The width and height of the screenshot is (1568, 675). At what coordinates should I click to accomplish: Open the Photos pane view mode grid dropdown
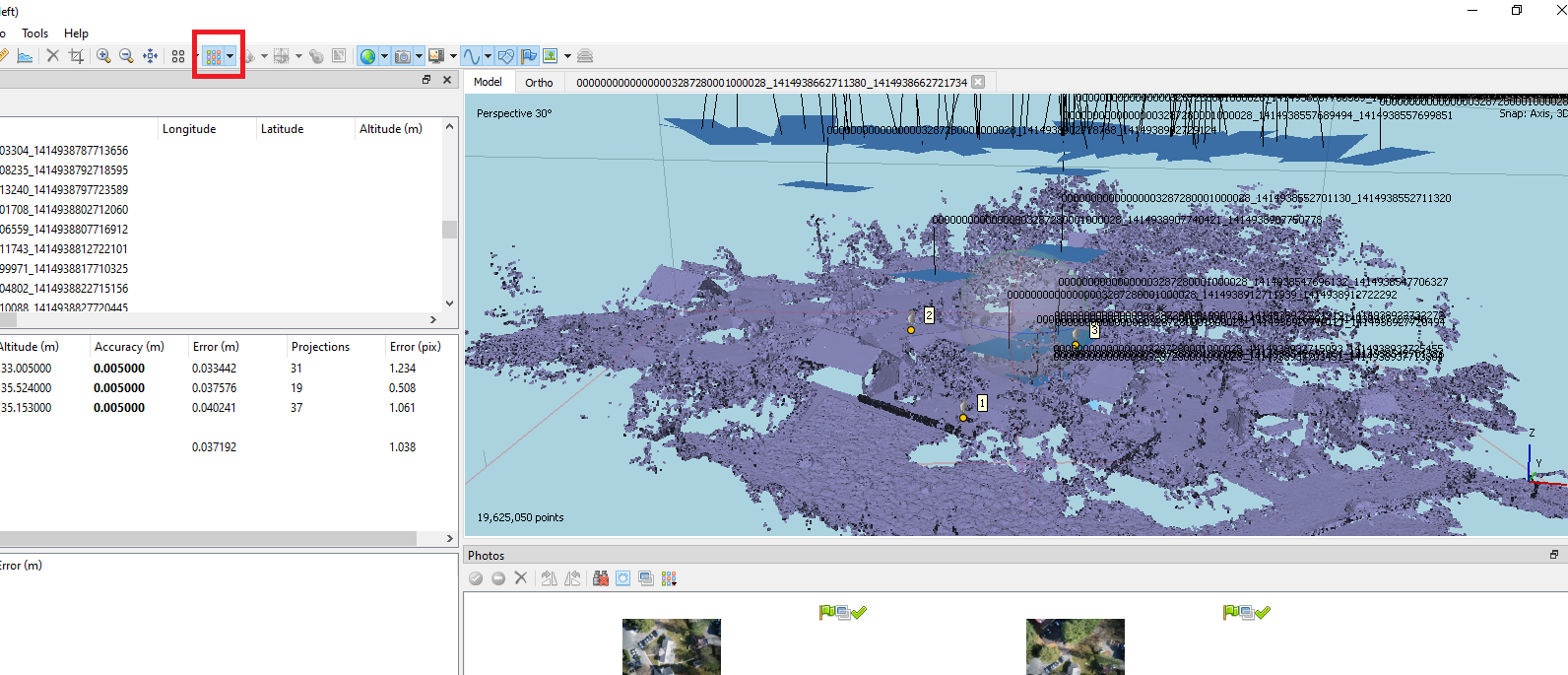669,578
